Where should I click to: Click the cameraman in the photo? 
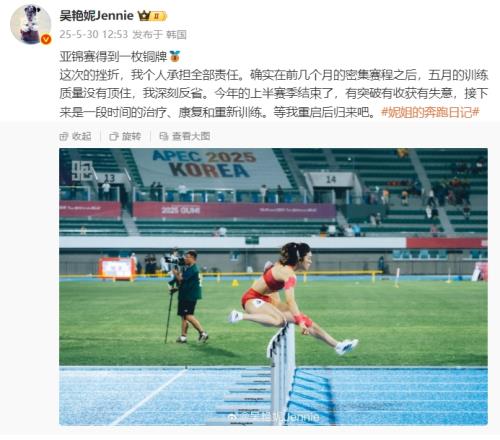187,297
